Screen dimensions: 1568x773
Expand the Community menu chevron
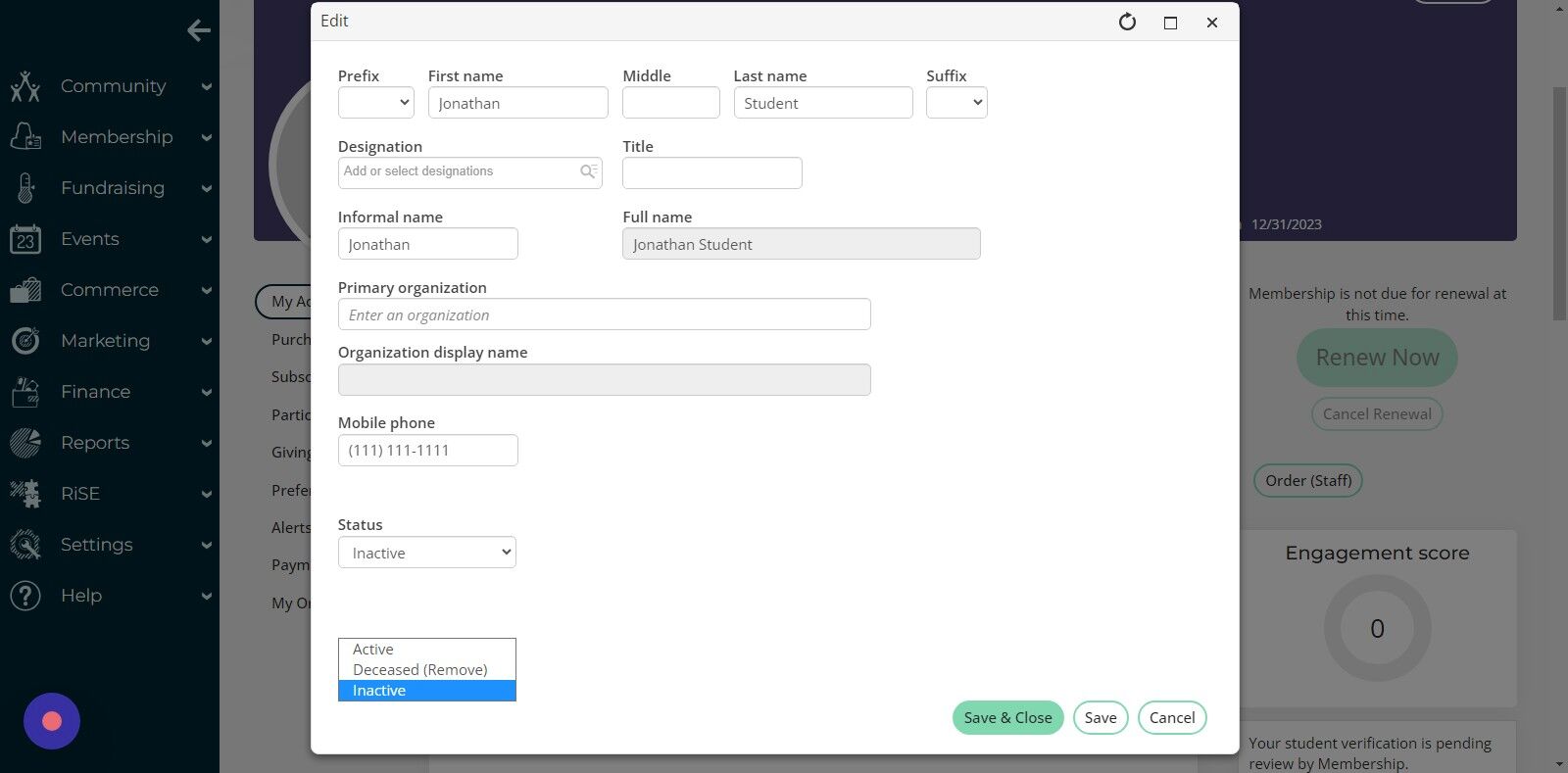tap(206, 87)
